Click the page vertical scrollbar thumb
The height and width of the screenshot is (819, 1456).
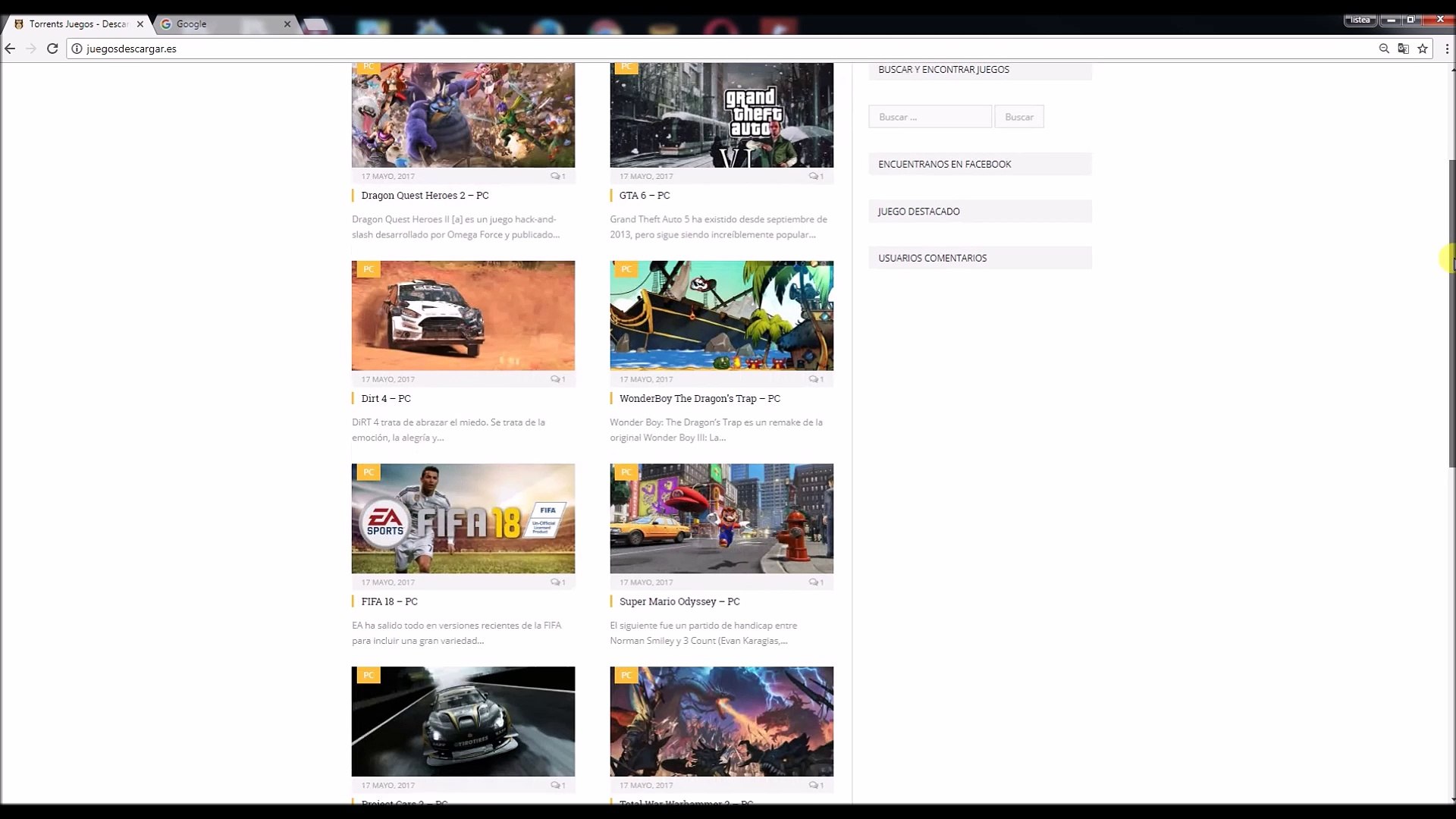pos(1452,313)
